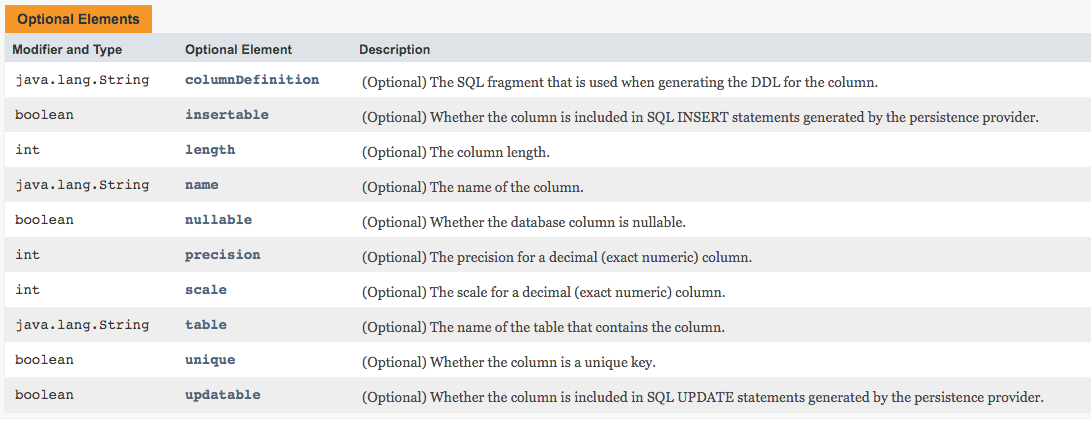Click the Optional Element column header
This screenshot has height=430, width=1091.
coord(239,49)
